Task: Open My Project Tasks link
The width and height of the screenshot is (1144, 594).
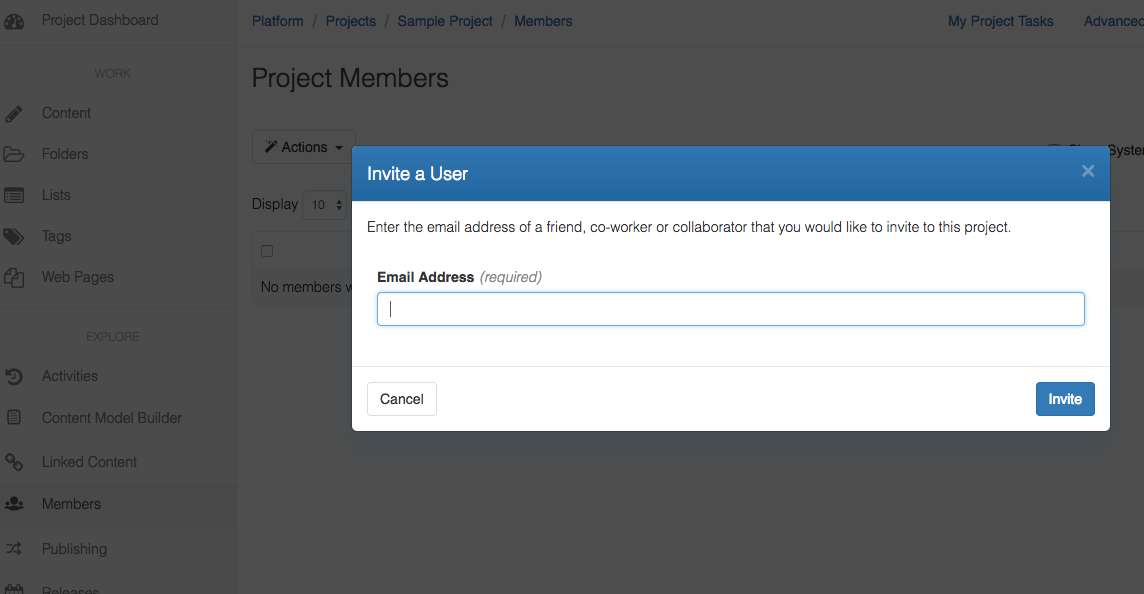Action: tap(1000, 21)
